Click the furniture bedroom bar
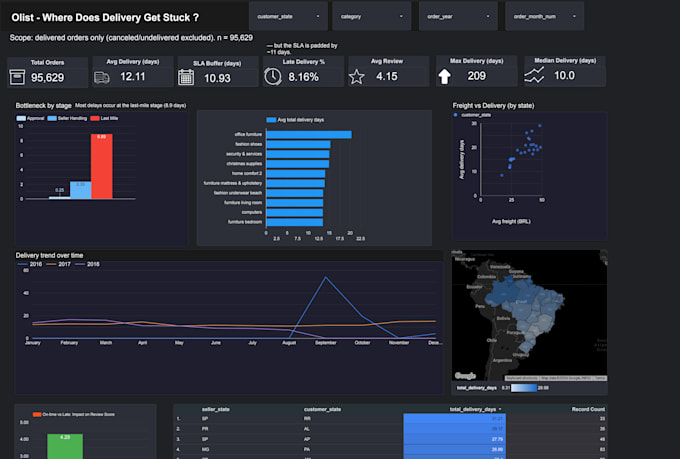 pos(294,222)
